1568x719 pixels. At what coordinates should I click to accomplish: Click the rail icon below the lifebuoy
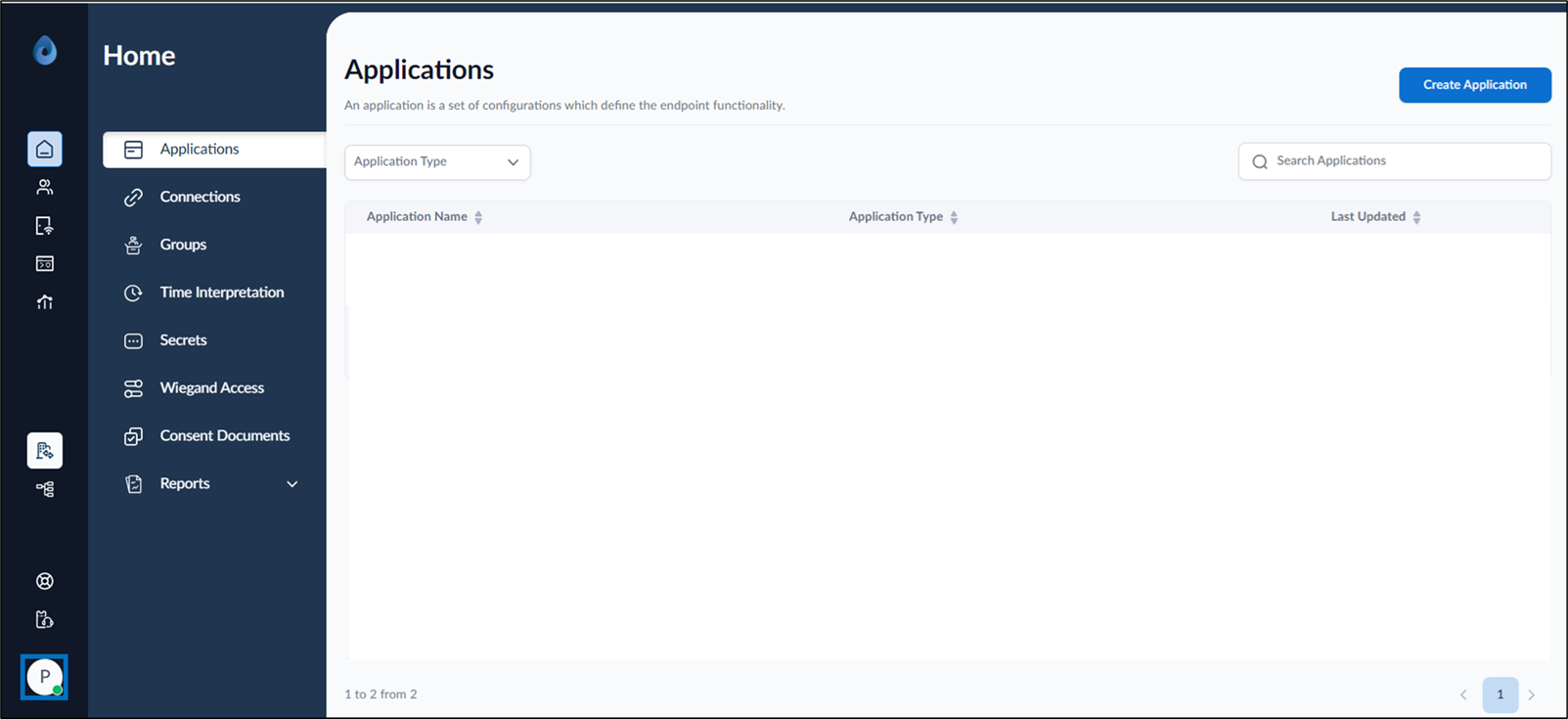coord(45,619)
